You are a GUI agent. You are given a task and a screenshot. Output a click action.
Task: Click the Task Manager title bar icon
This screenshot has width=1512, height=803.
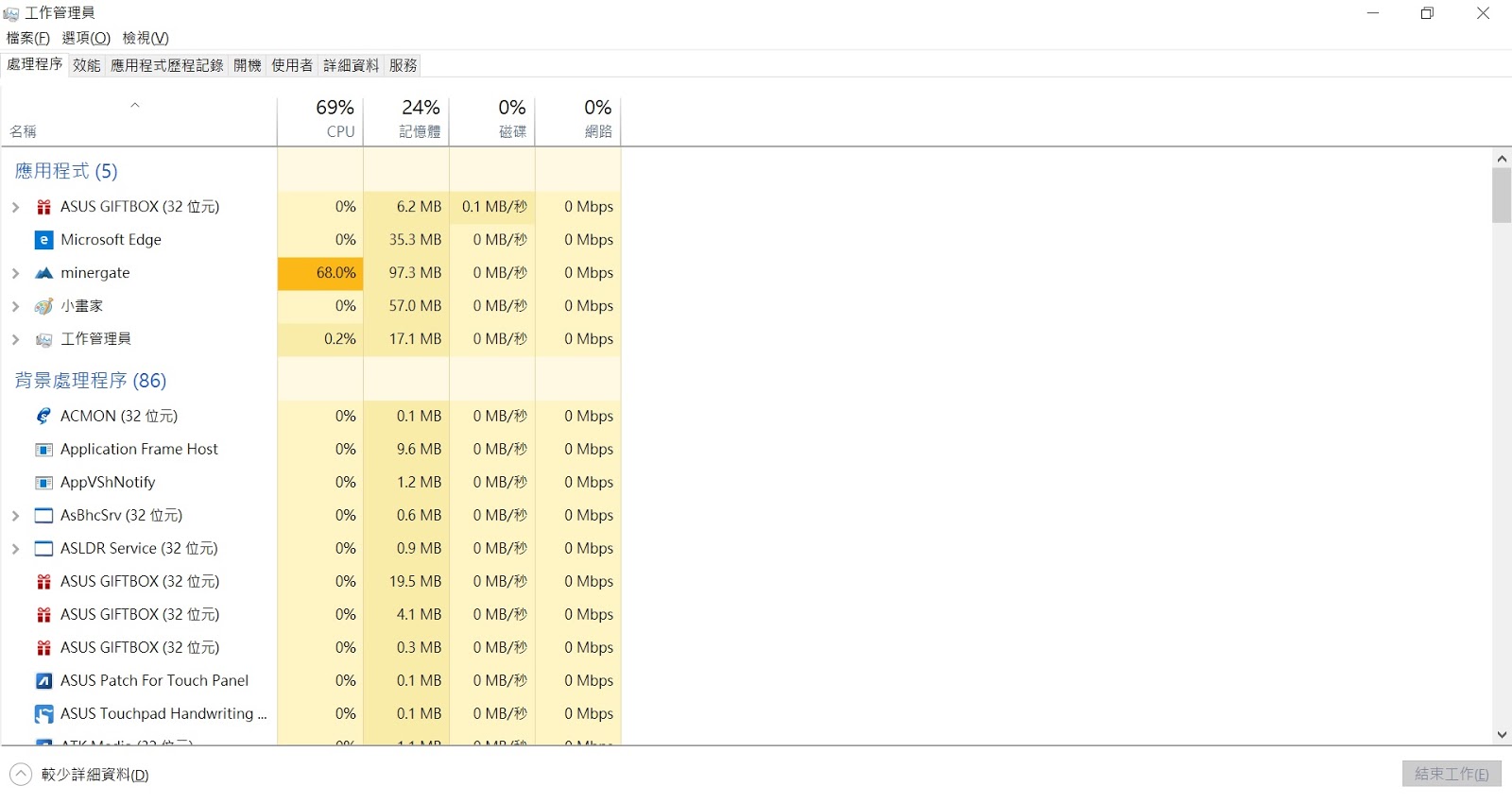coord(11,13)
